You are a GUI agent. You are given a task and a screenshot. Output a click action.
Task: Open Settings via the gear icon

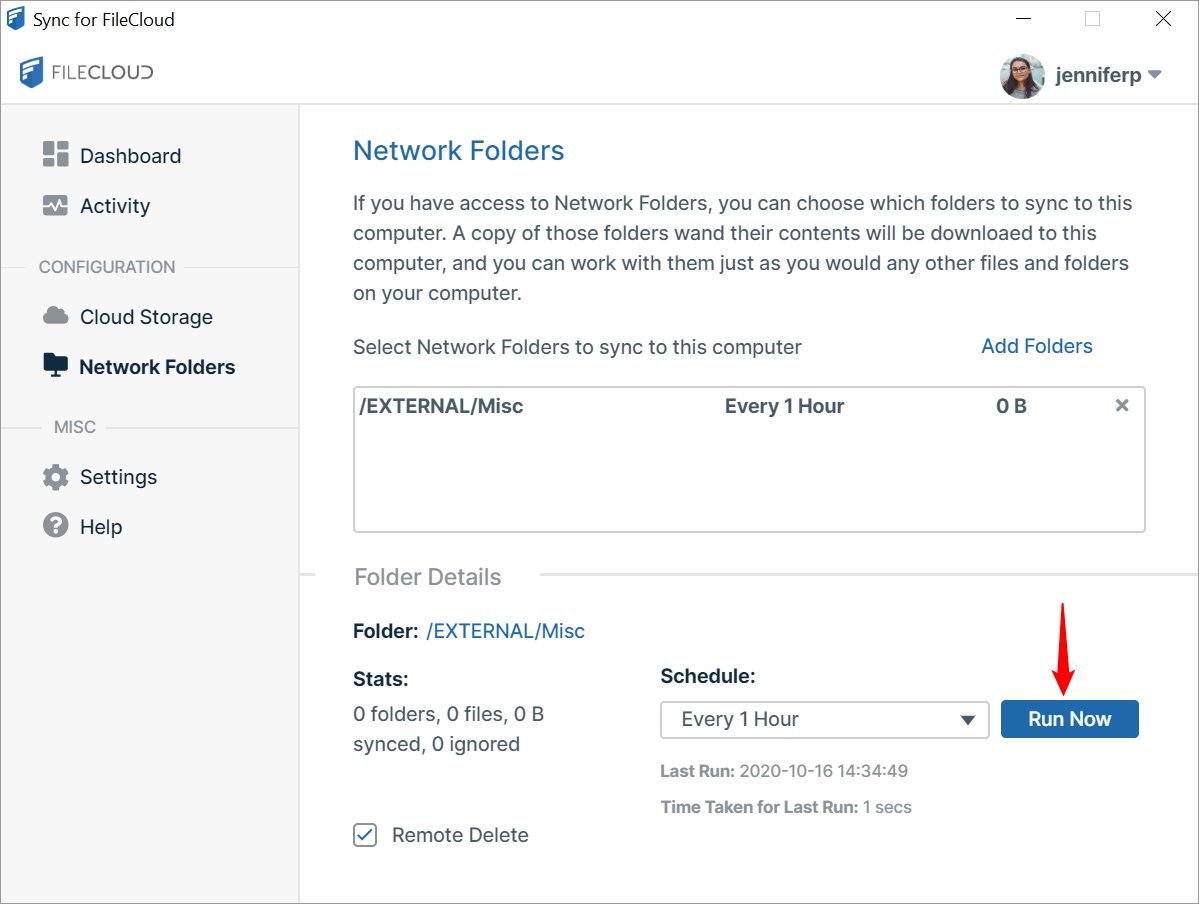[55, 477]
